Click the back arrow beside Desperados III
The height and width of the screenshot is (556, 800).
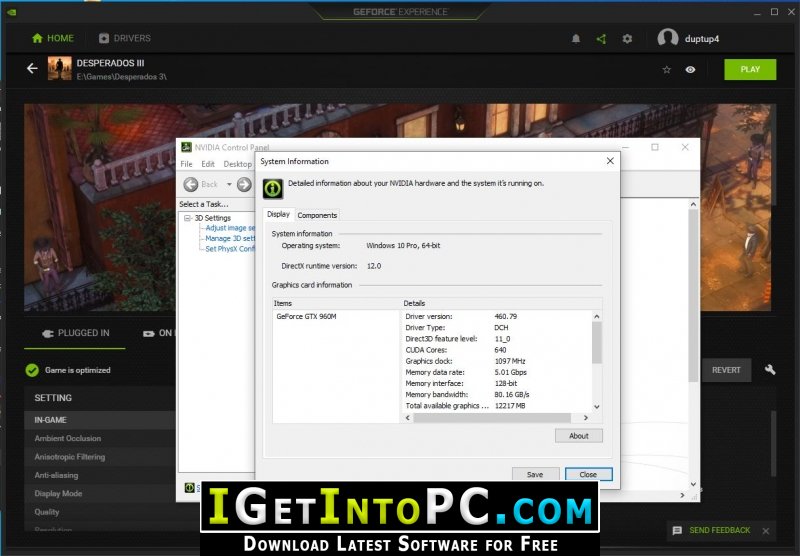pos(32,68)
